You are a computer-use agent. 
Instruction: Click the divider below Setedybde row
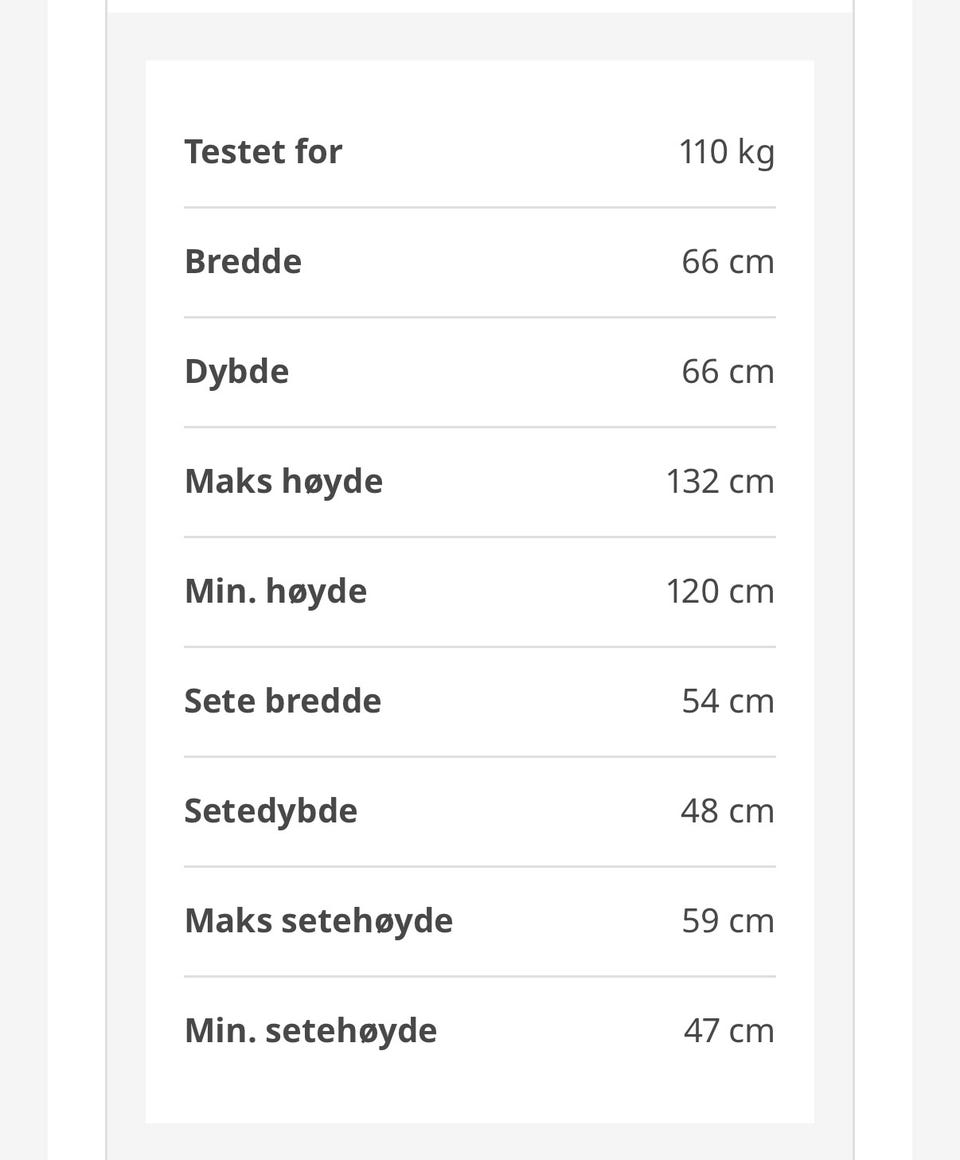[480, 866]
